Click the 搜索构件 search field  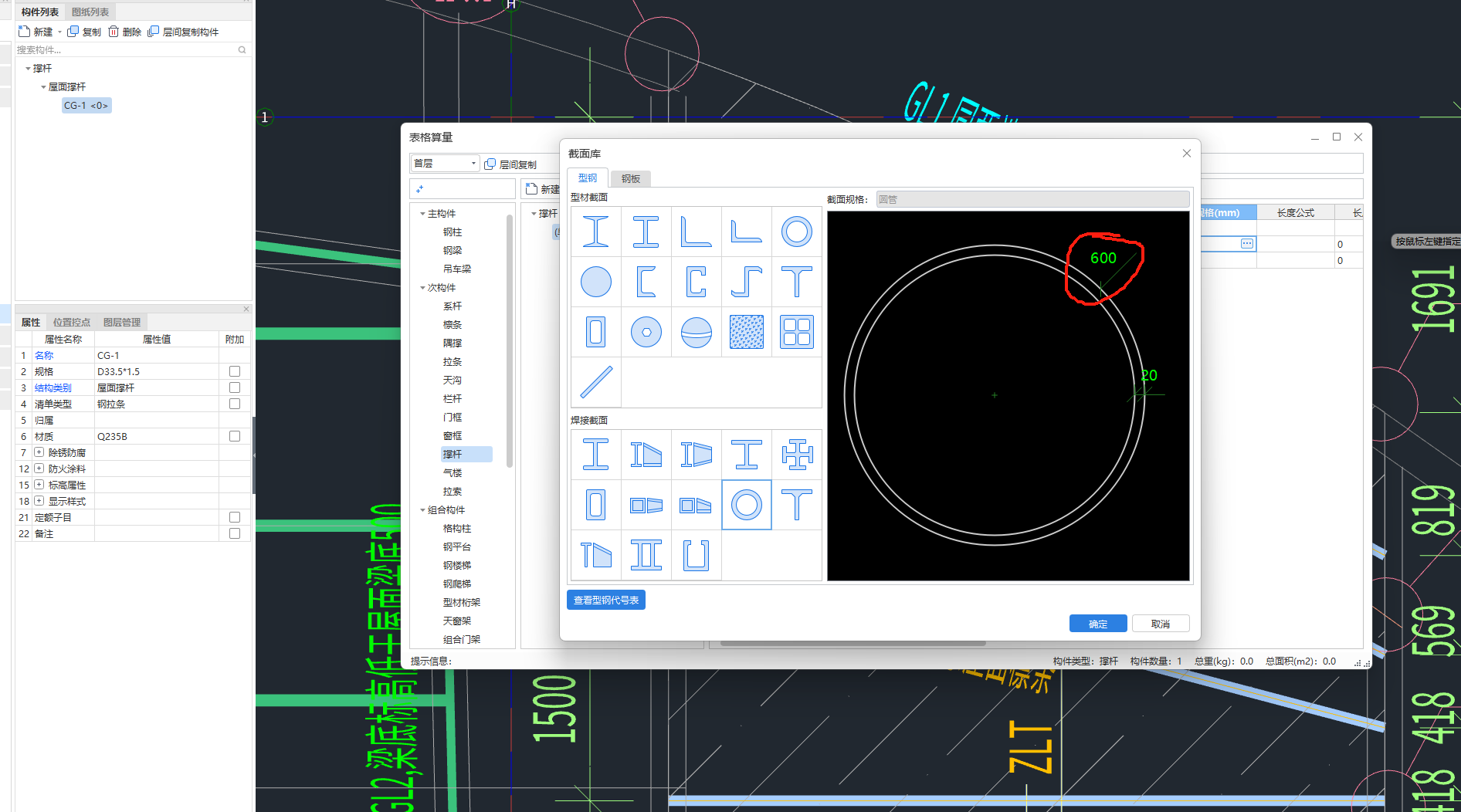(132, 50)
